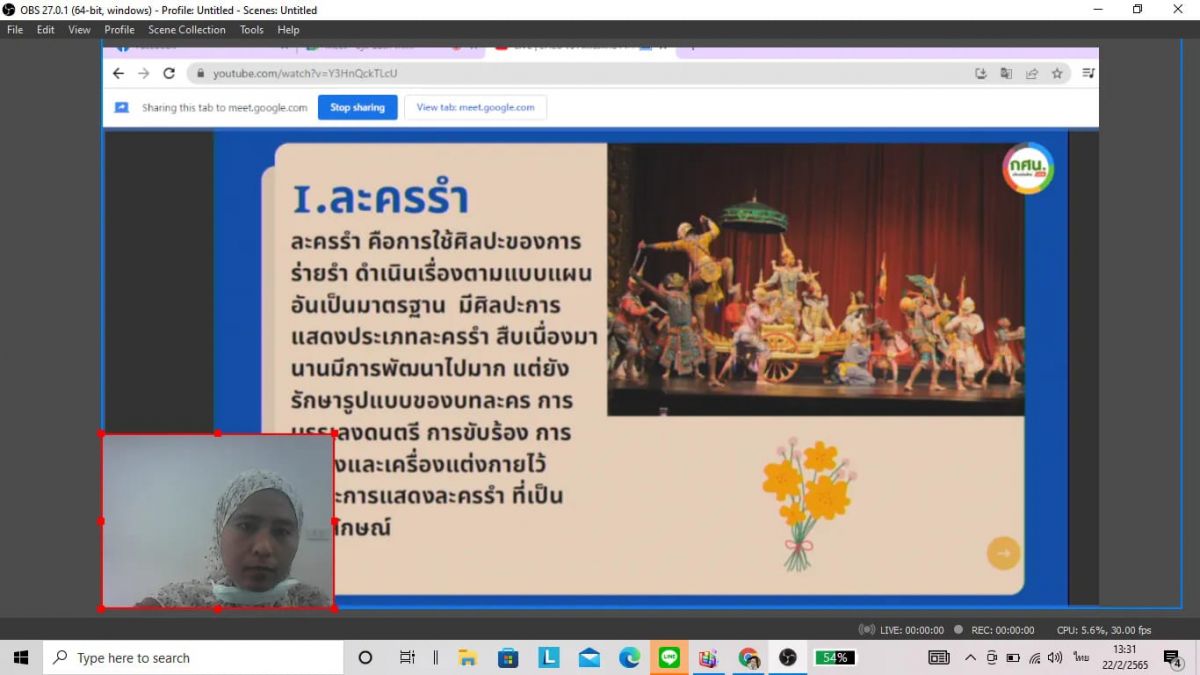1200x675 pixels.
Task: Click the share page icon in address bar
Action: pyautogui.click(x=1031, y=74)
